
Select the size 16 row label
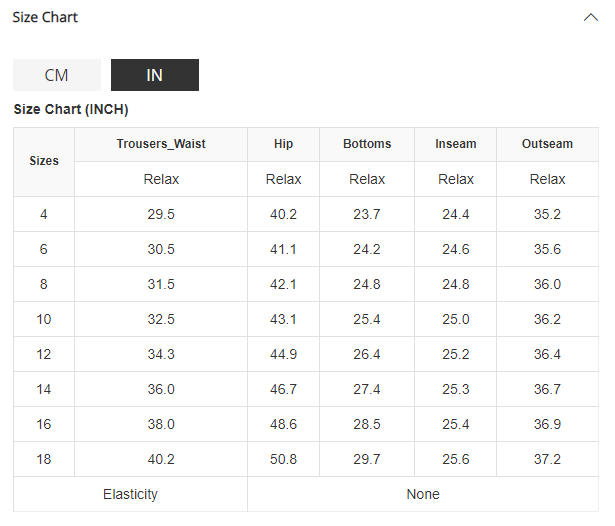[44, 424]
